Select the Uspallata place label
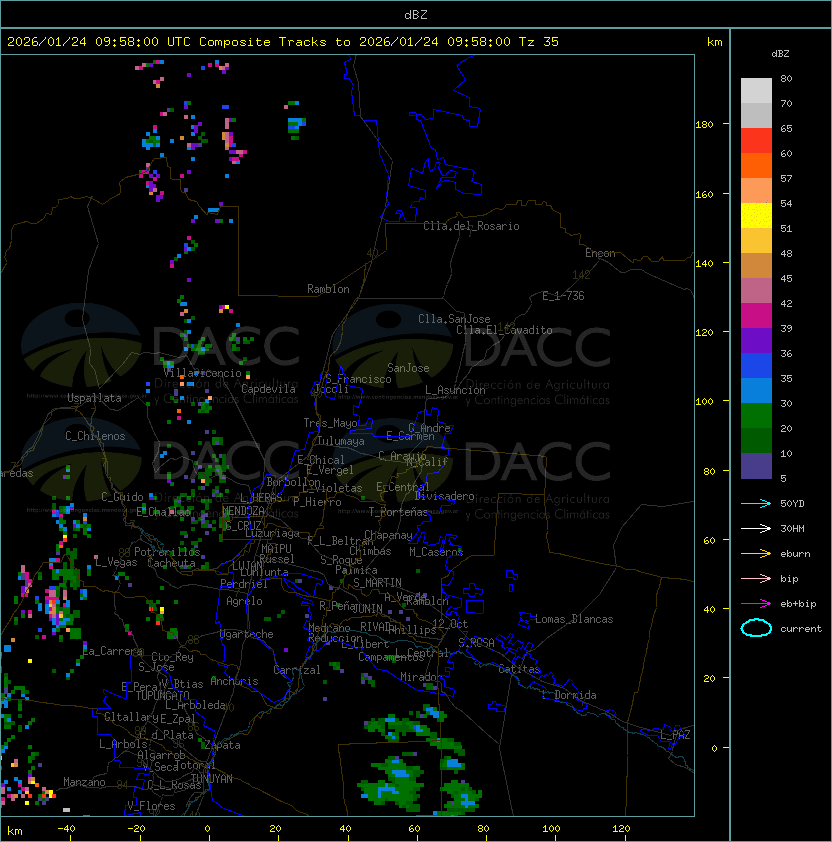This screenshot has height=842, width=832. point(94,398)
